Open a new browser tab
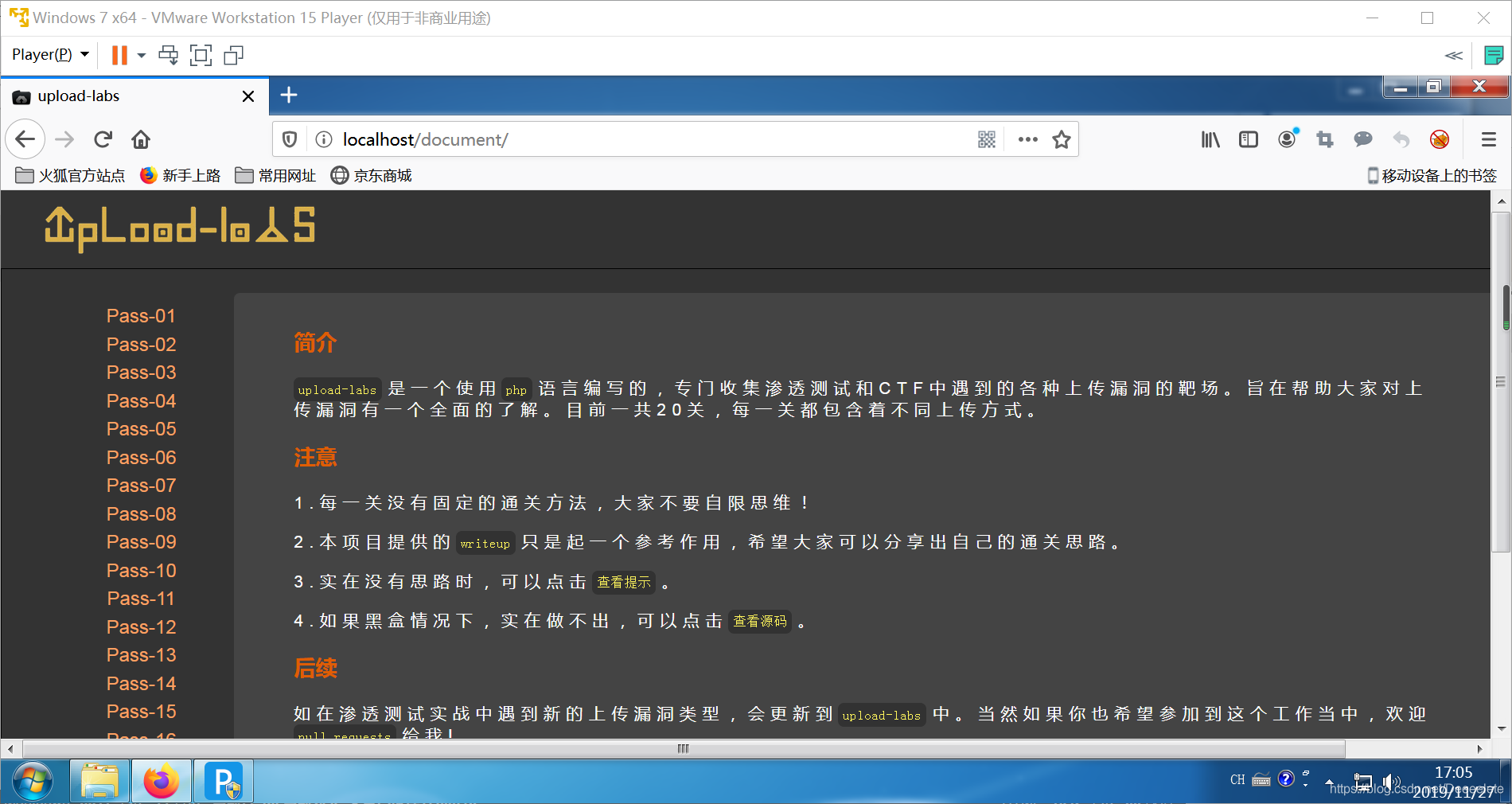The width and height of the screenshot is (1512, 804). (289, 96)
